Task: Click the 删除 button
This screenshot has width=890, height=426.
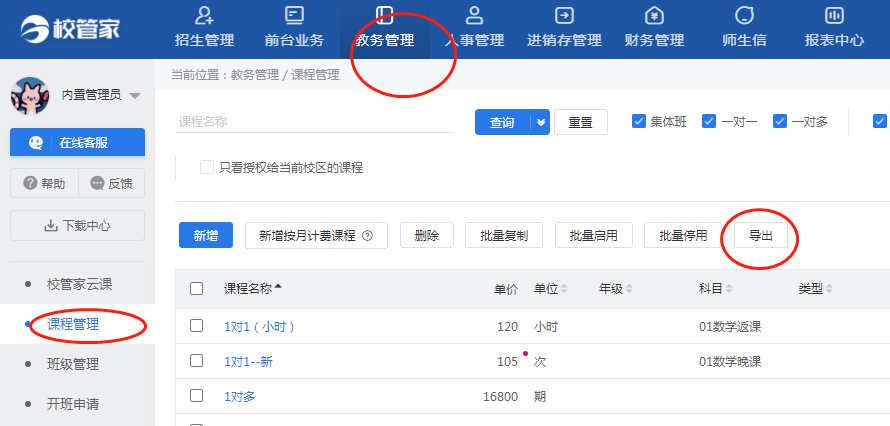Action: click(427, 235)
